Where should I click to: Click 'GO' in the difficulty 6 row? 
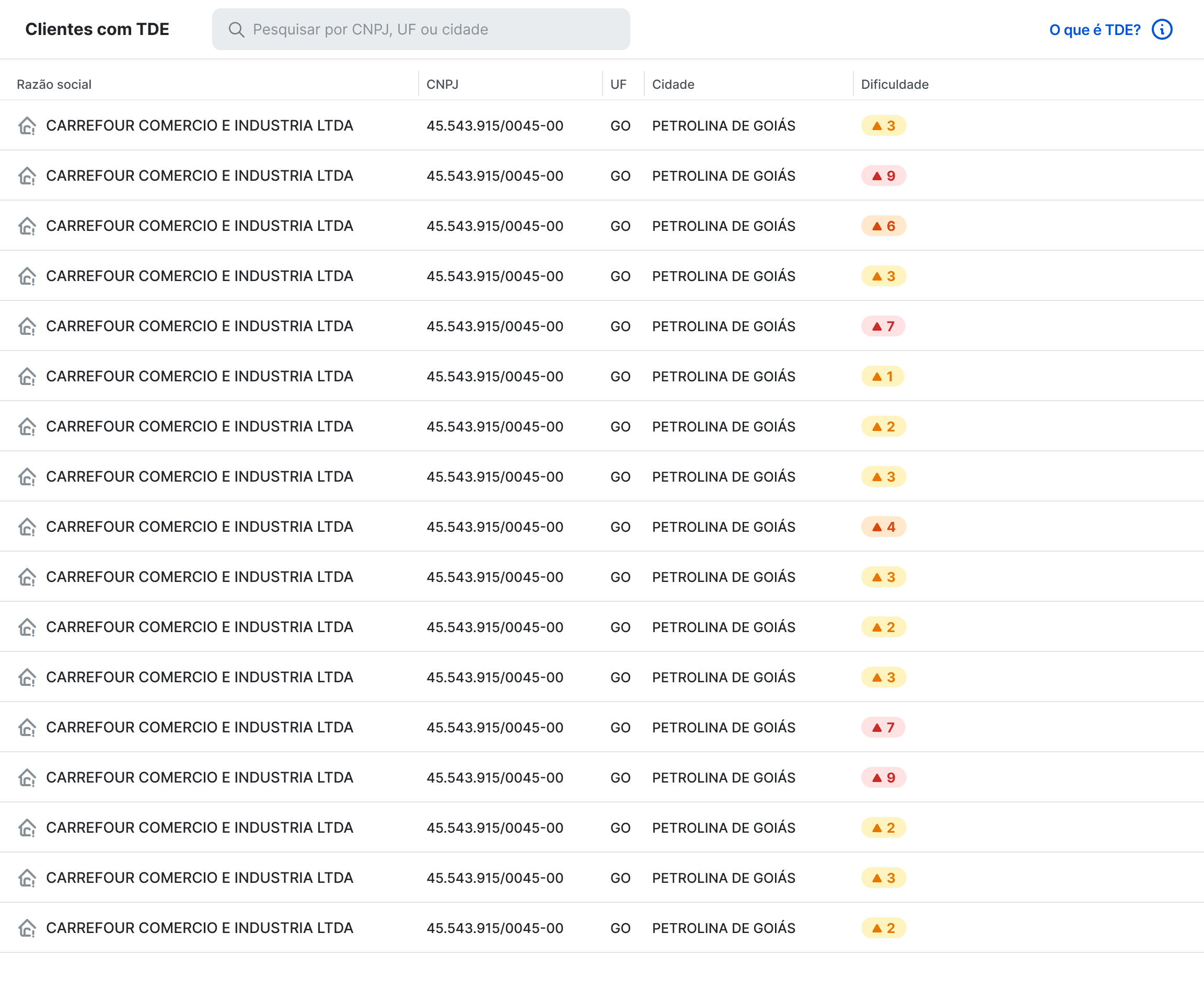coord(620,226)
